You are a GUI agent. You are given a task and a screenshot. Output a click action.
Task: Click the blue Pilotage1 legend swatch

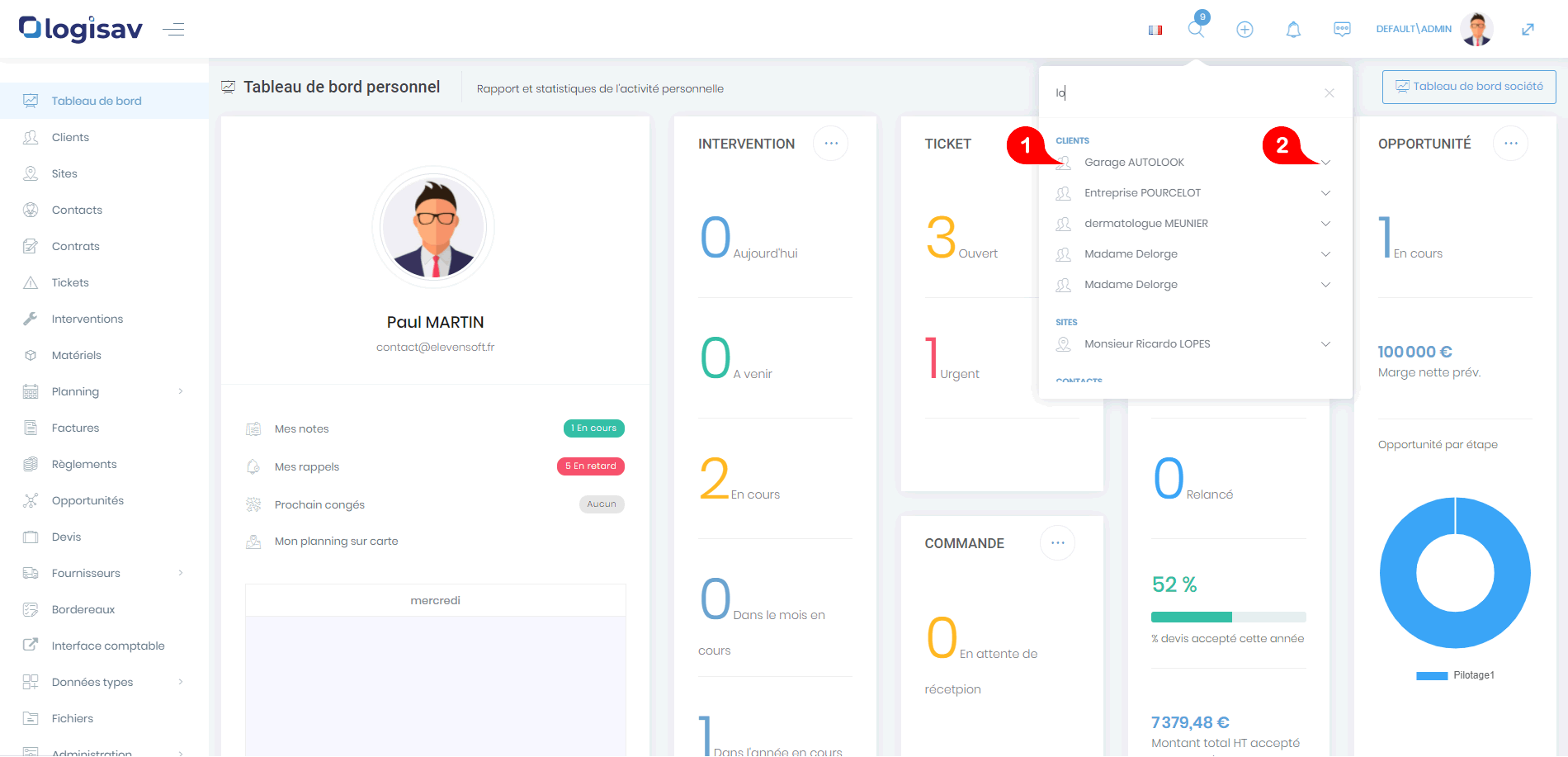pyautogui.click(x=1432, y=675)
